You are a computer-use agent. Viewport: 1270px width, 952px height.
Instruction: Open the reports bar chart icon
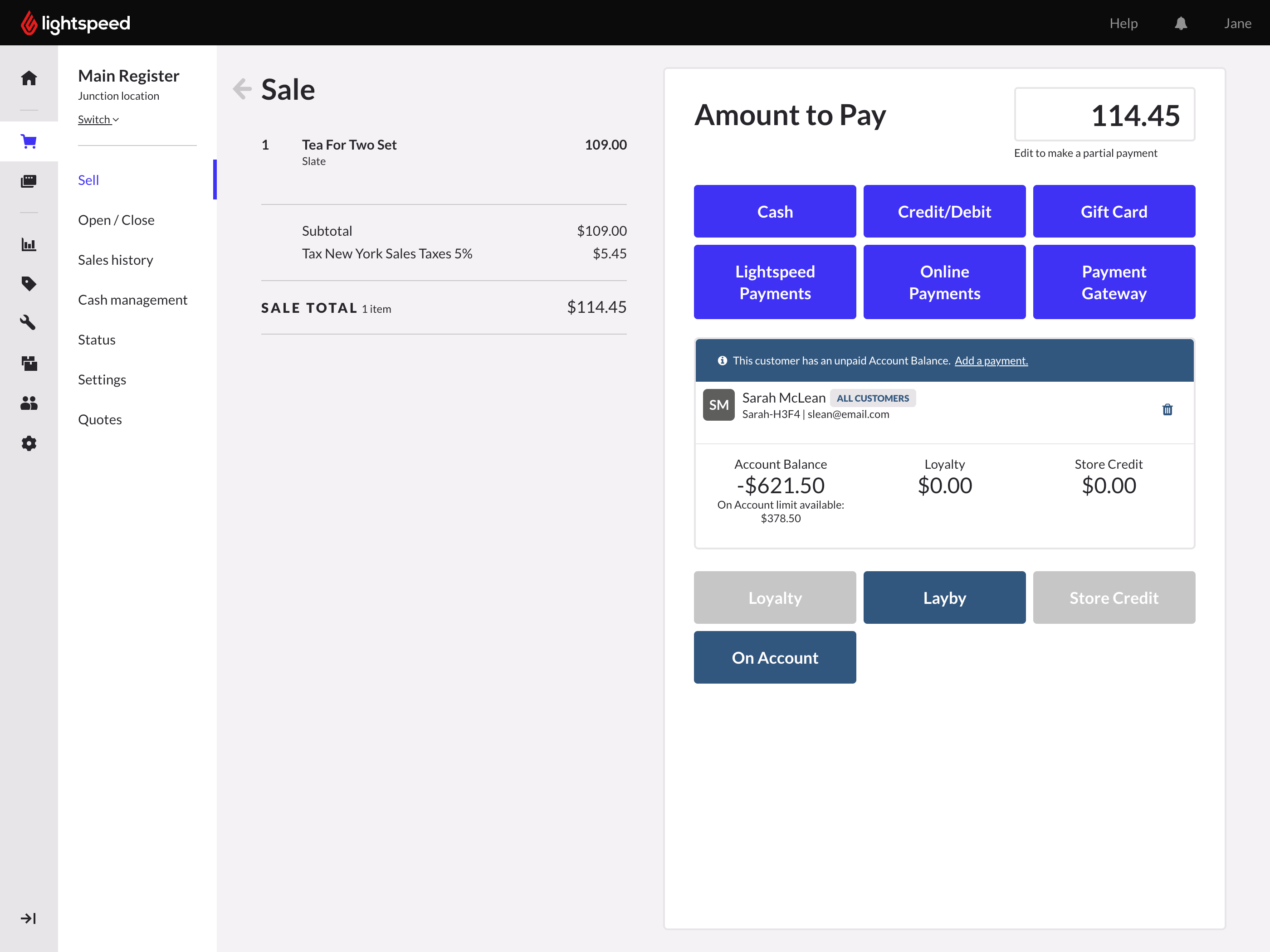click(29, 244)
